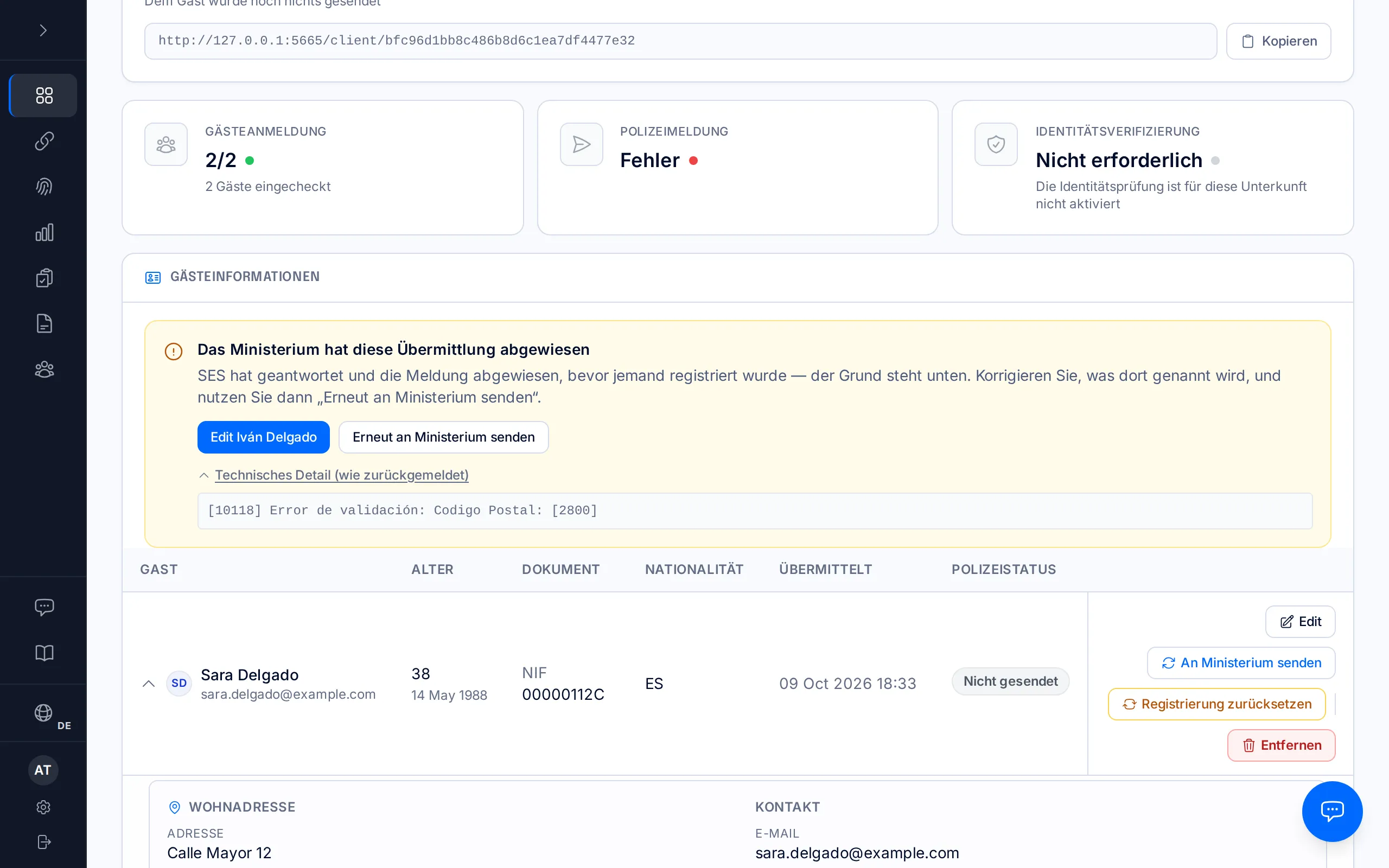Open the chat message icon in sidebar
The height and width of the screenshot is (868, 1389).
(44, 607)
